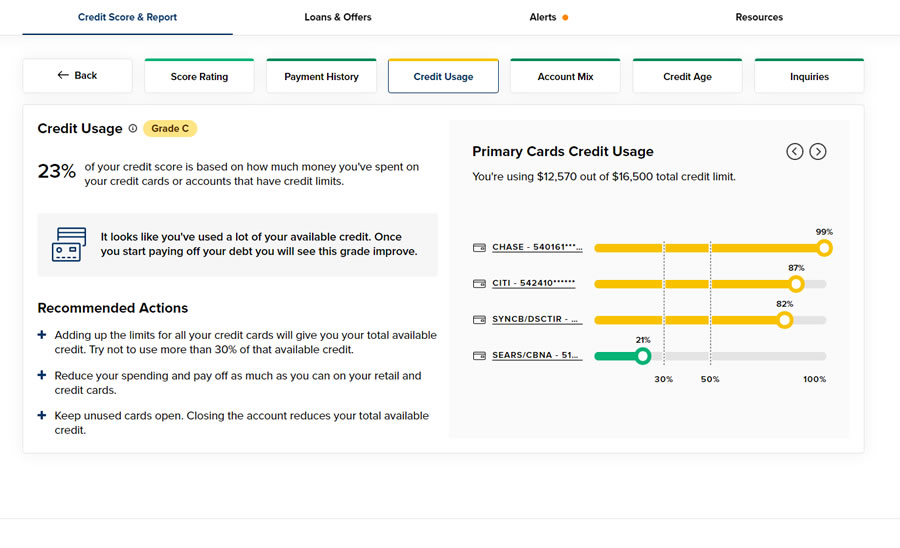Screen dimensions: 900x548
Task: Expand the 'Reduce your spending' recommendation
Action: 42,376
